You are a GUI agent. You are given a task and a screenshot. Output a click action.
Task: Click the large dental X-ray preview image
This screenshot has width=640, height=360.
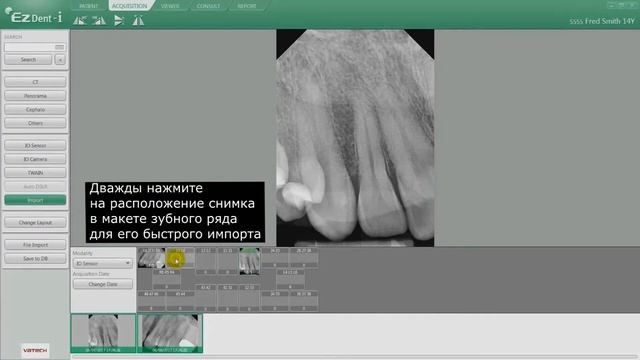(355, 138)
